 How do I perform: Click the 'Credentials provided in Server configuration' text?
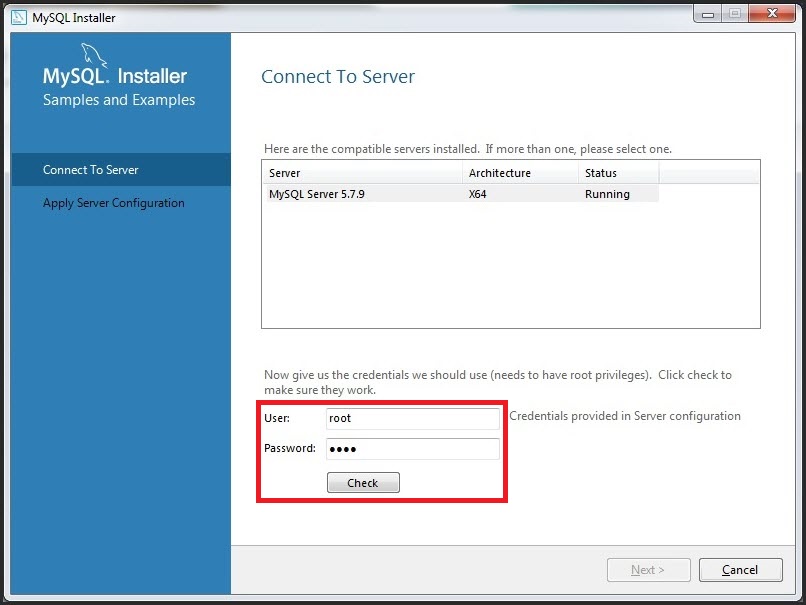(625, 416)
